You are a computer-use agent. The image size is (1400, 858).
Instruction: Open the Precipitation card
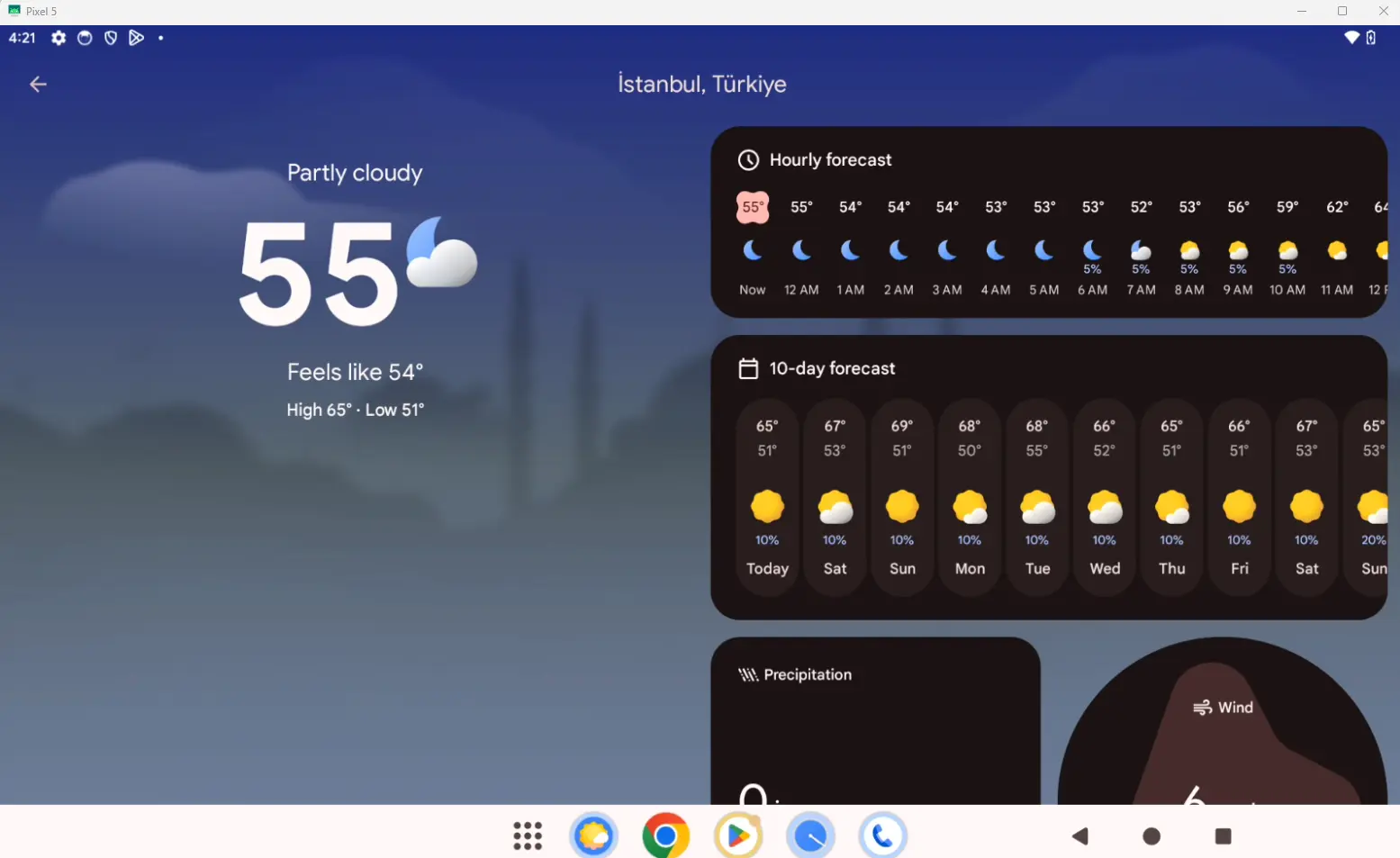tap(875, 720)
